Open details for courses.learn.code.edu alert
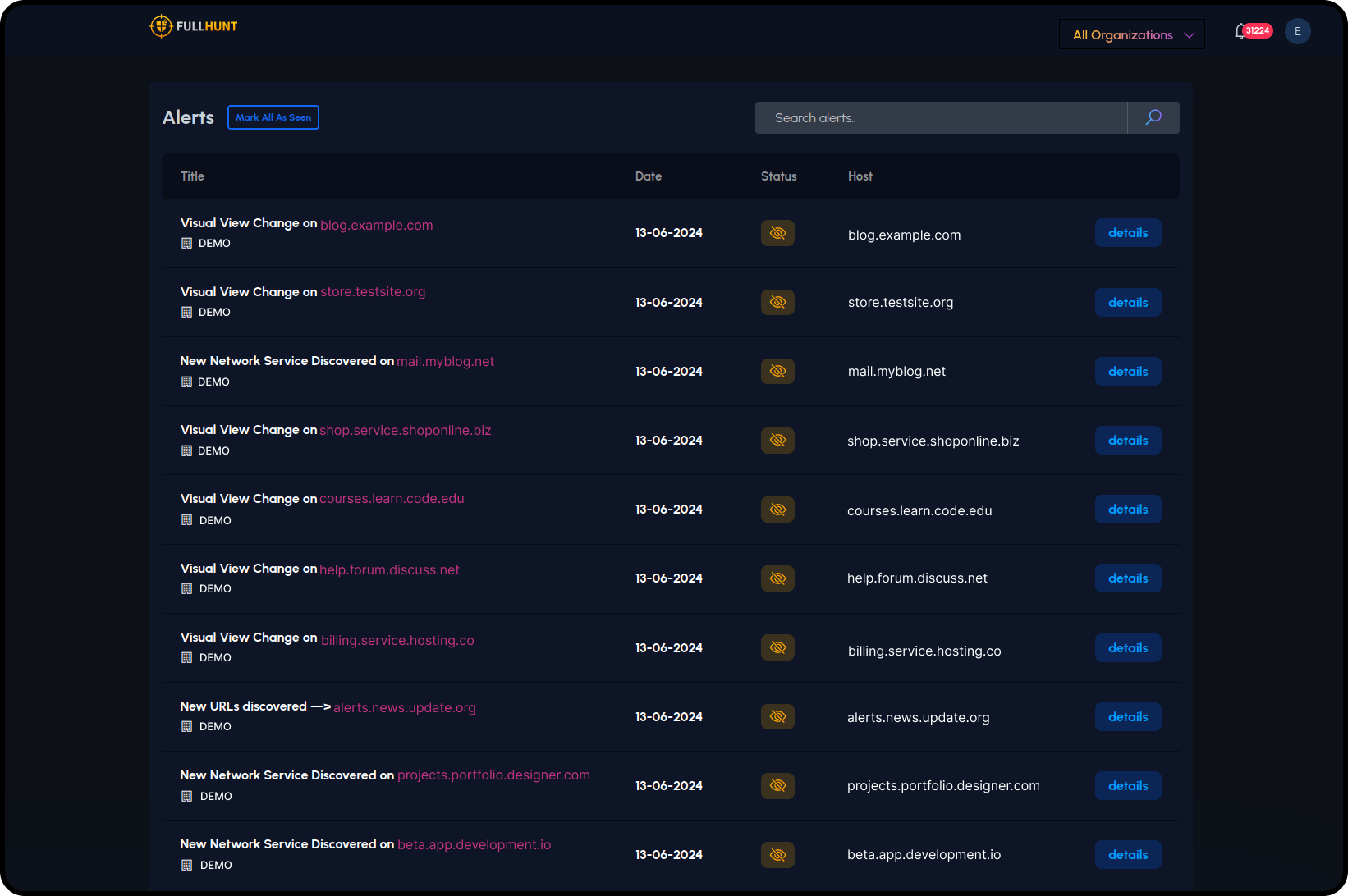Viewport: 1348px width, 896px height. coord(1128,510)
